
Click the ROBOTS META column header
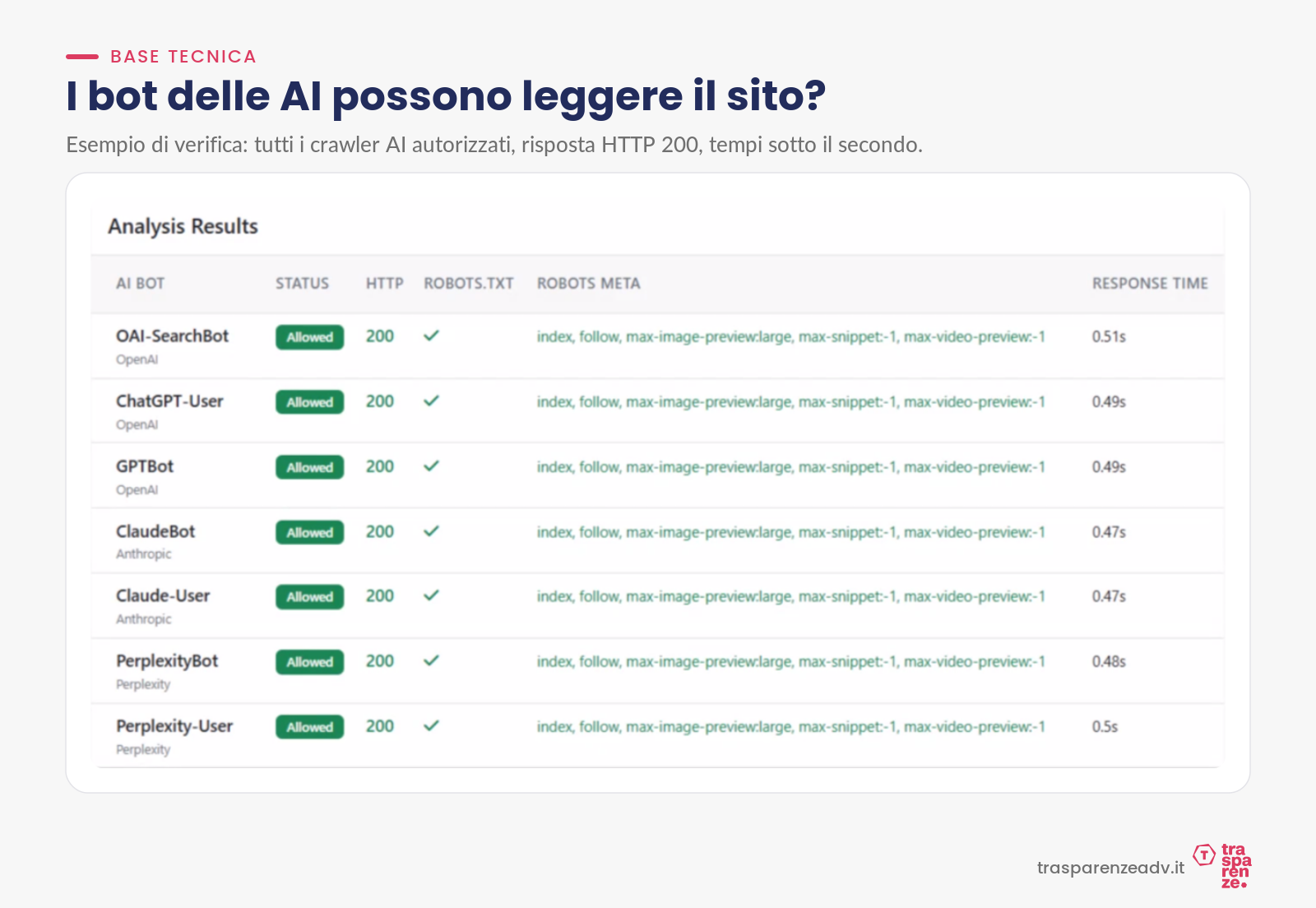coord(588,283)
